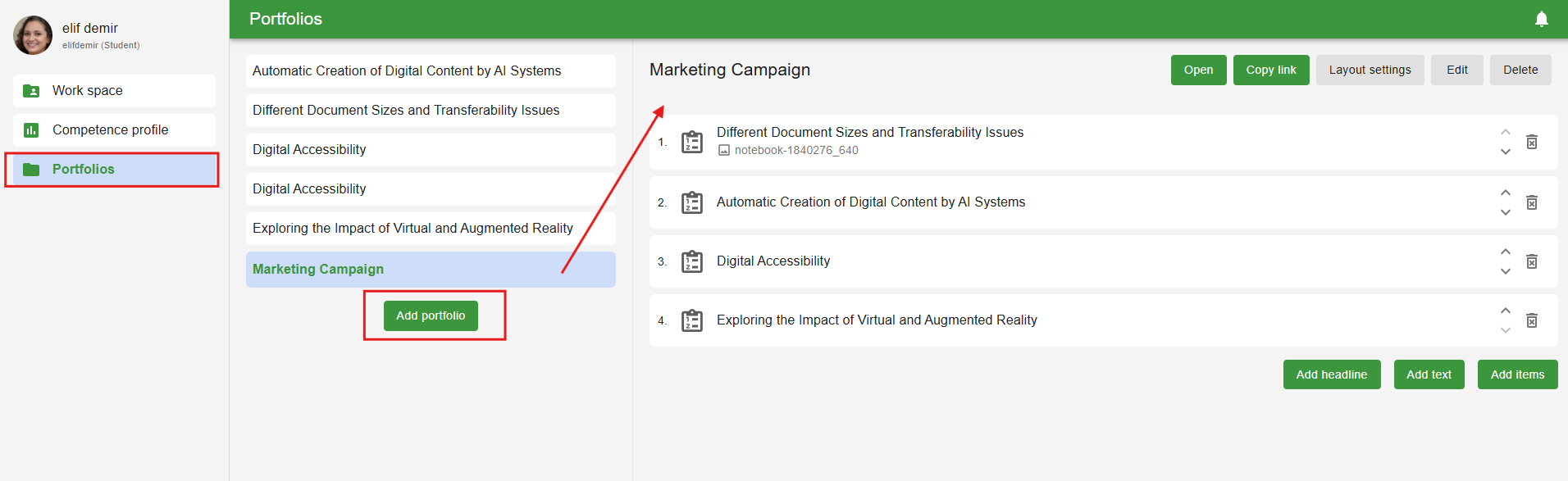Move Automatic Creation item up with chevron
Viewport: 1568px width, 481px height.
pyautogui.click(x=1505, y=193)
